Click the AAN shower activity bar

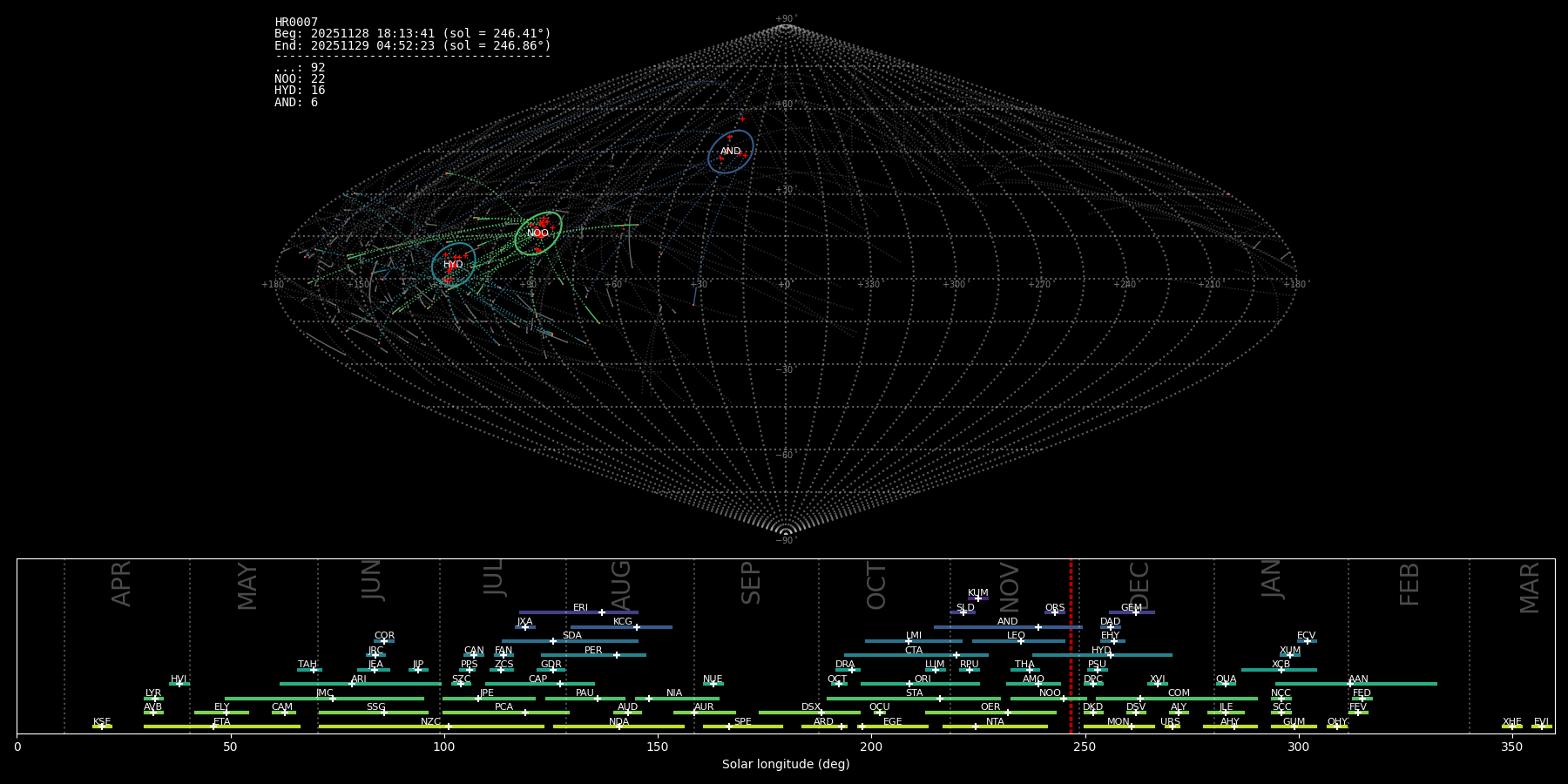pos(1394,684)
